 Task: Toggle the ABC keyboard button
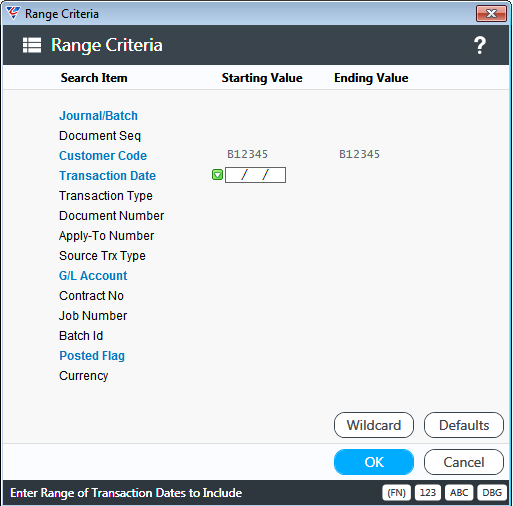(459, 493)
